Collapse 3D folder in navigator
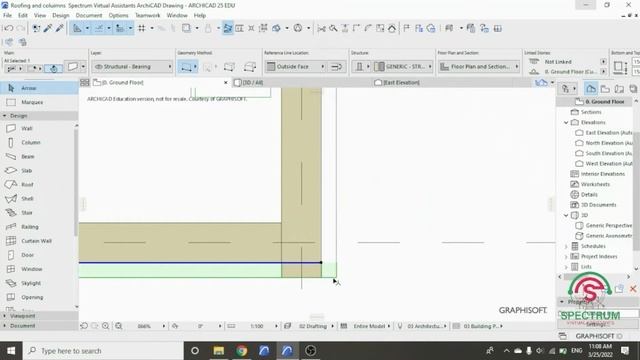Screen dimensions: 640x360 [566, 215]
